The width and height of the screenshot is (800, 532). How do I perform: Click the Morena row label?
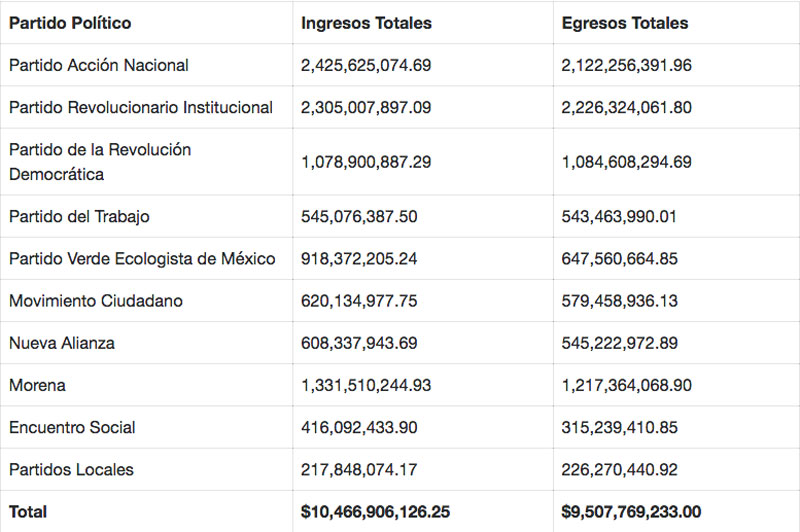[x=37, y=385]
